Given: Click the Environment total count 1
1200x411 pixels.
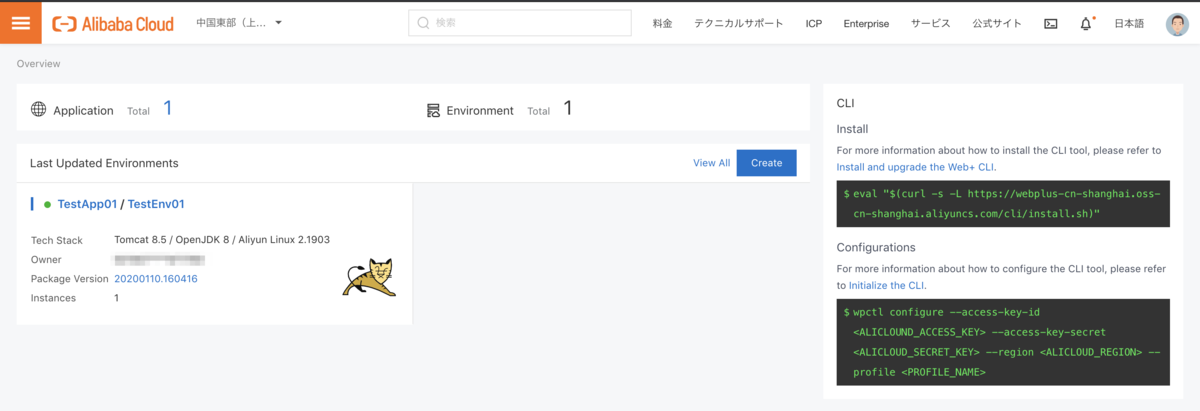Looking at the screenshot, I should click(x=568, y=108).
